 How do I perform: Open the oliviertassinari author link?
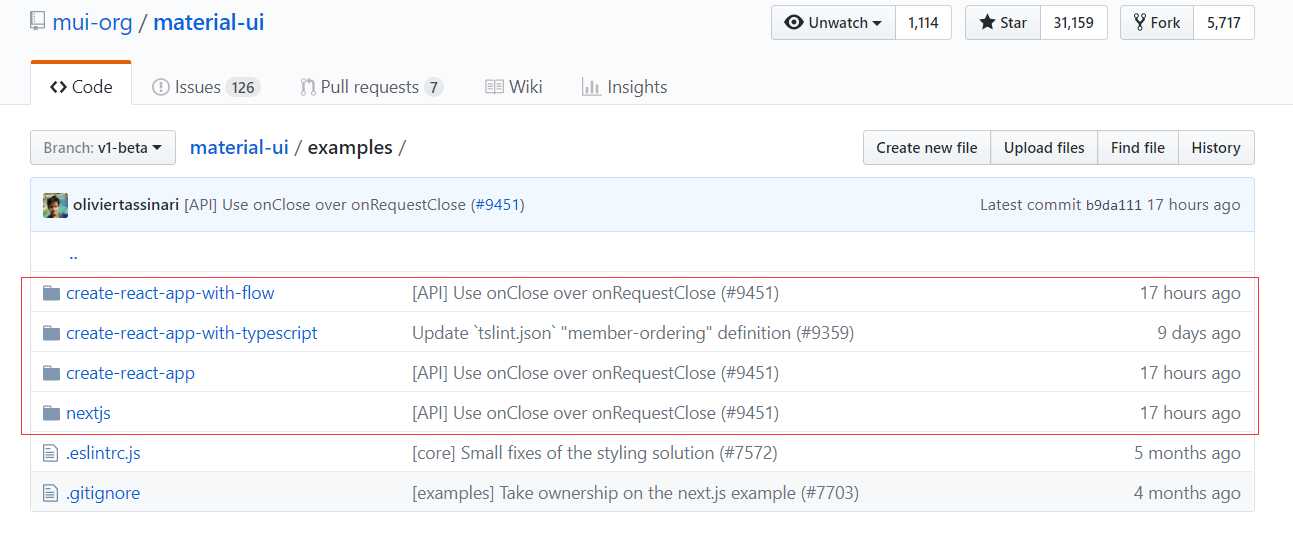[x=126, y=205]
